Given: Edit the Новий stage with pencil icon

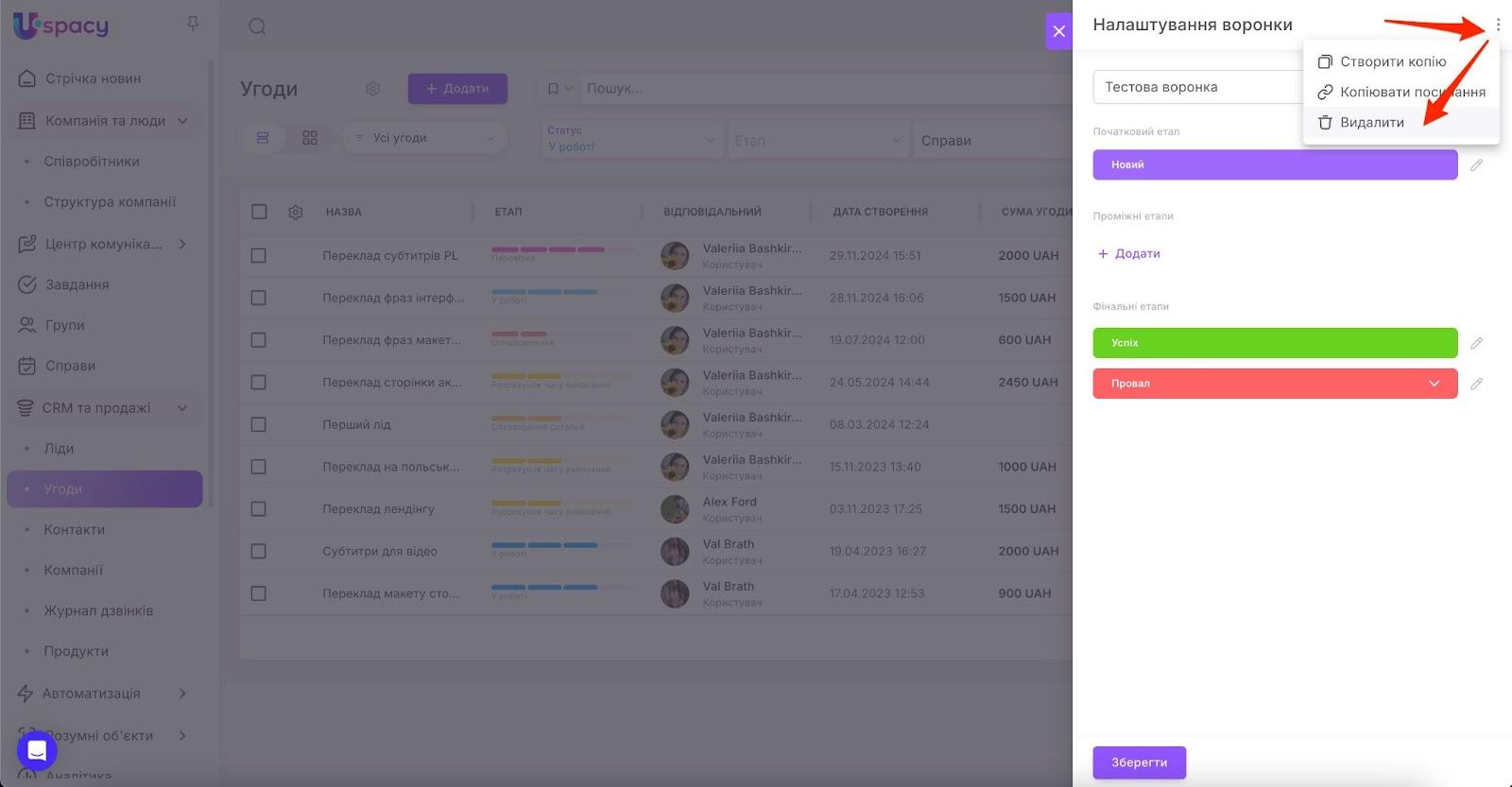Looking at the screenshot, I should [x=1476, y=165].
